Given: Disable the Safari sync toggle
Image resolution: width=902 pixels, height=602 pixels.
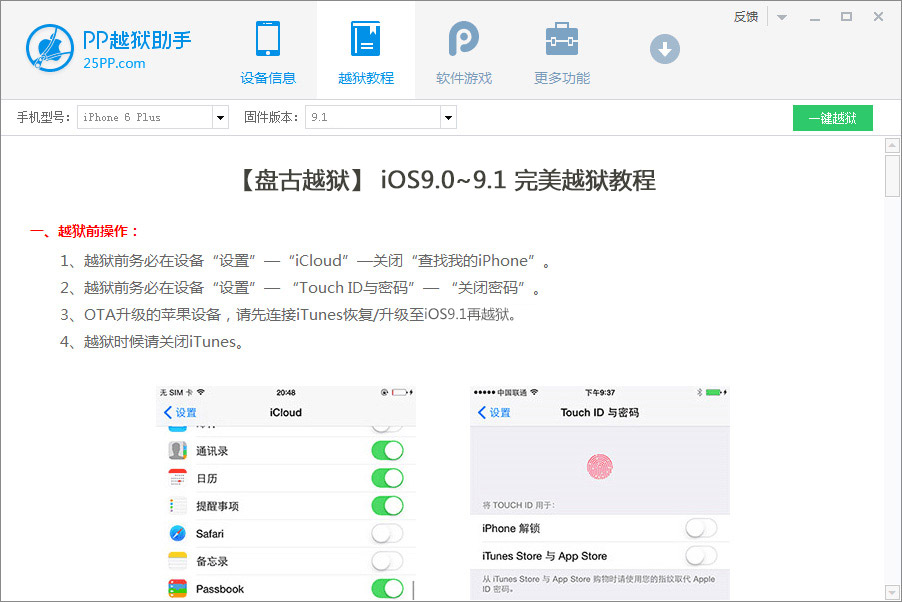Looking at the screenshot, I should click(x=387, y=533).
